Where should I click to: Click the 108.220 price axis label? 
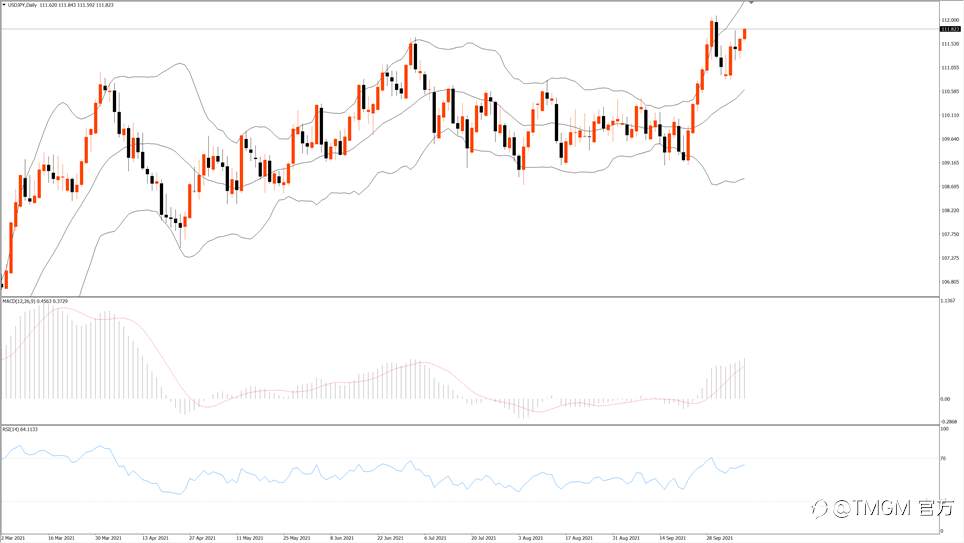(950, 210)
